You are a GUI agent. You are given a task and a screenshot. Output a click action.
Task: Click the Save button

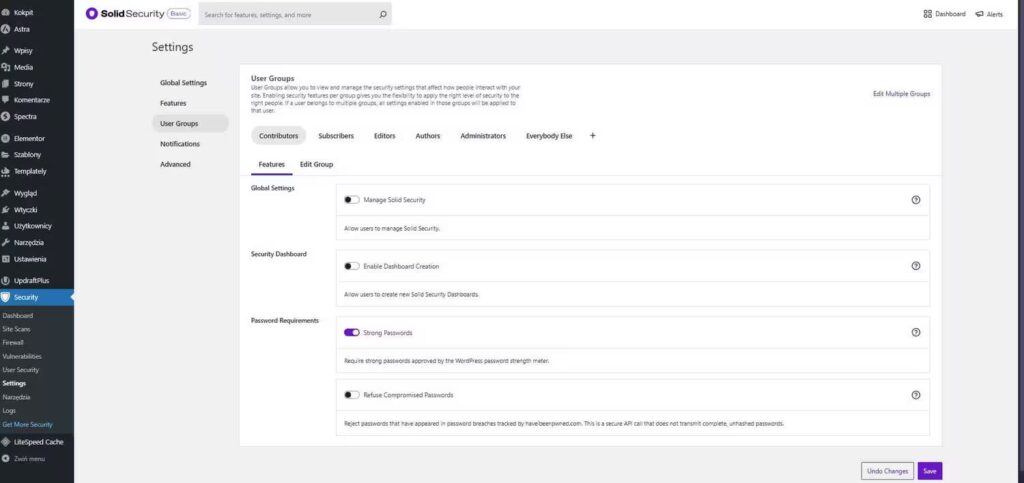(930, 471)
